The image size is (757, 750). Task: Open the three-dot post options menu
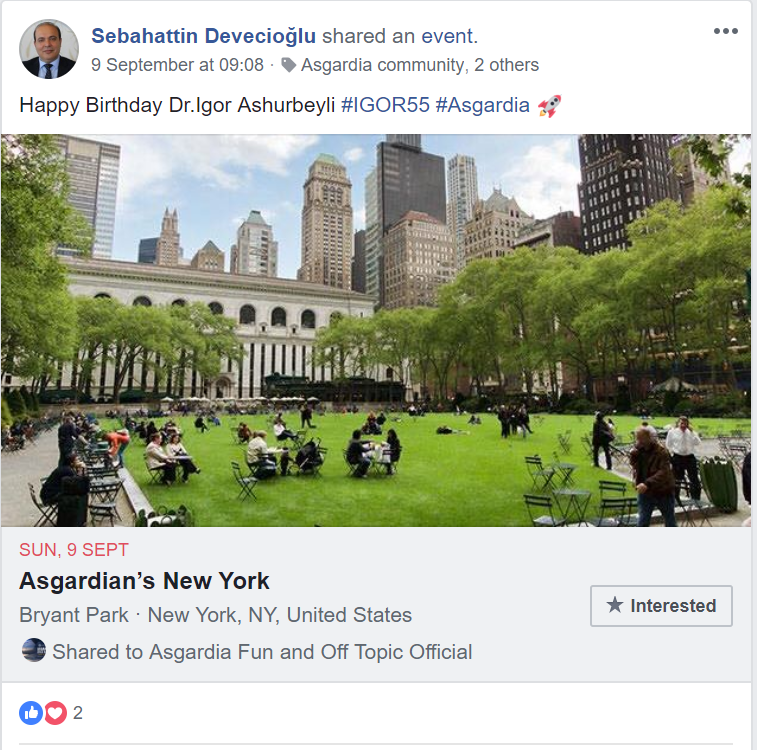726,31
